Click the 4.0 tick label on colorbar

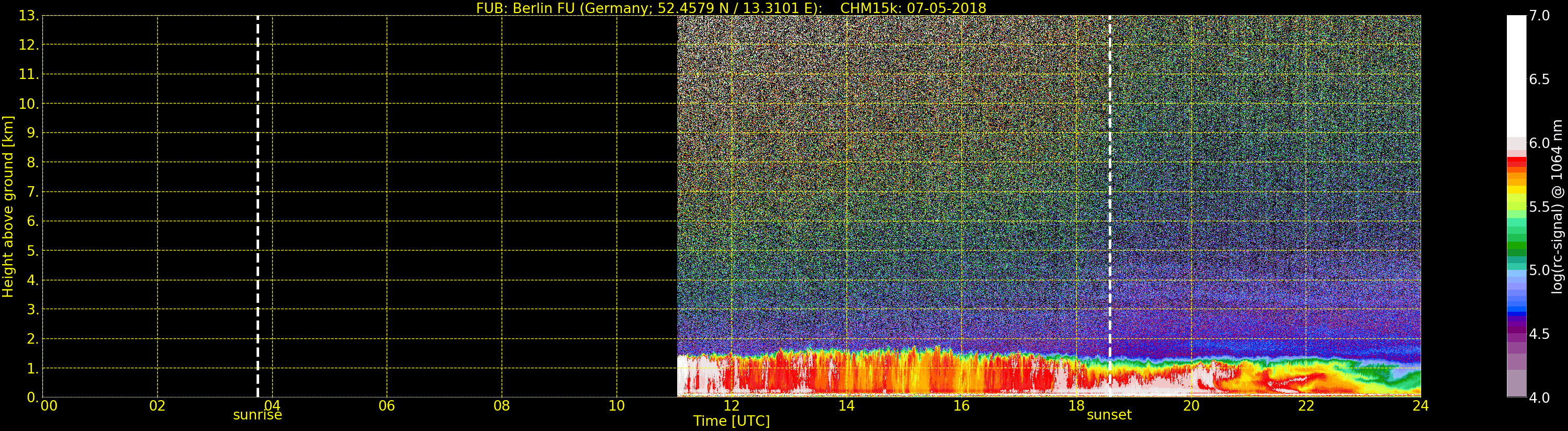1539,398
